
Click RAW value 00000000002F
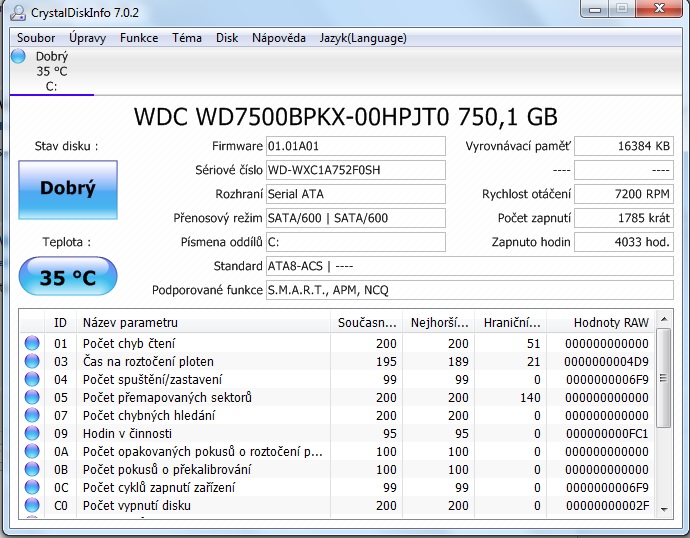tap(607, 506)
